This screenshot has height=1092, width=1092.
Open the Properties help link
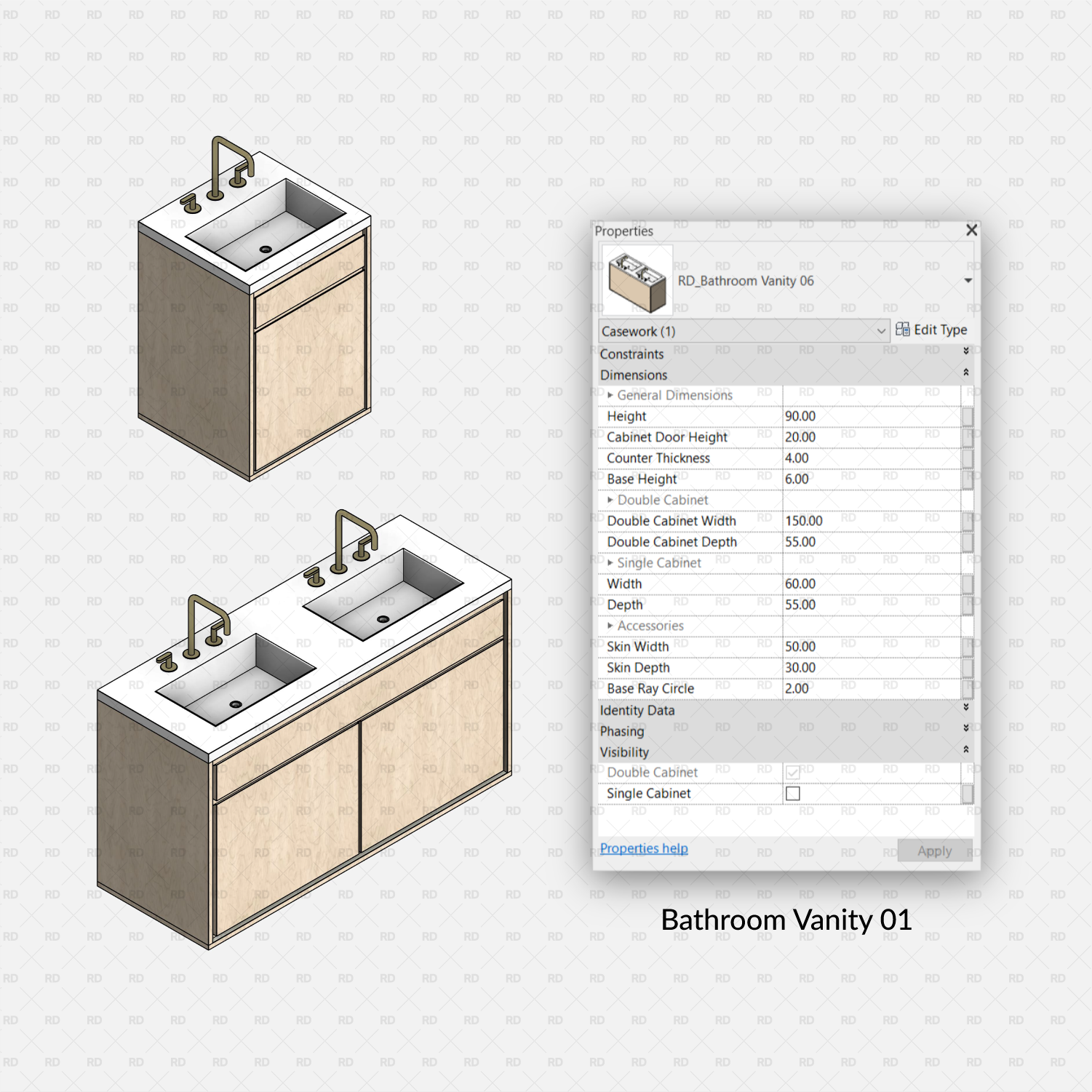tap(643, 848)
